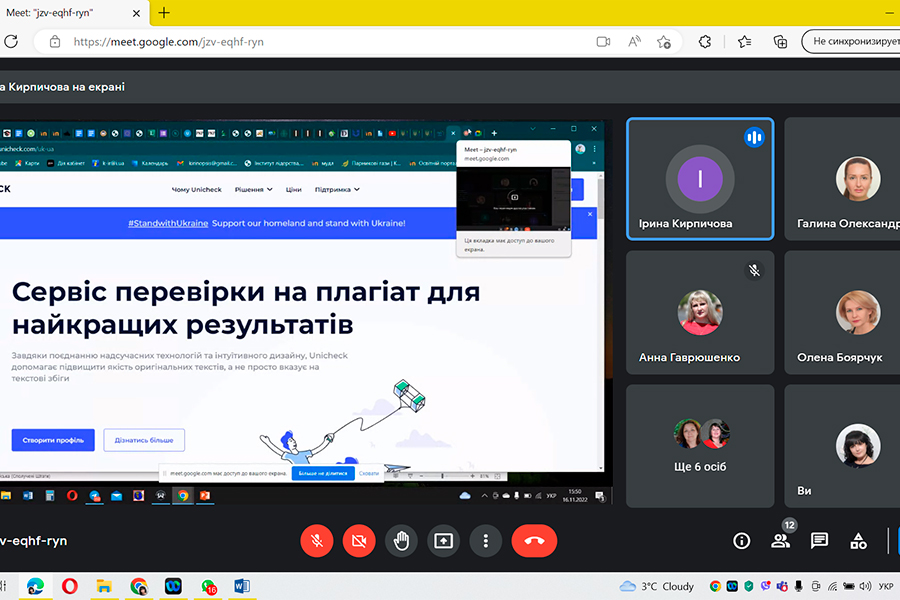Image resolution: width=900 pixels, height=600 pixels.
Task: Open the WhatsApp icon with 16 badge
Action: pos(208,586)
